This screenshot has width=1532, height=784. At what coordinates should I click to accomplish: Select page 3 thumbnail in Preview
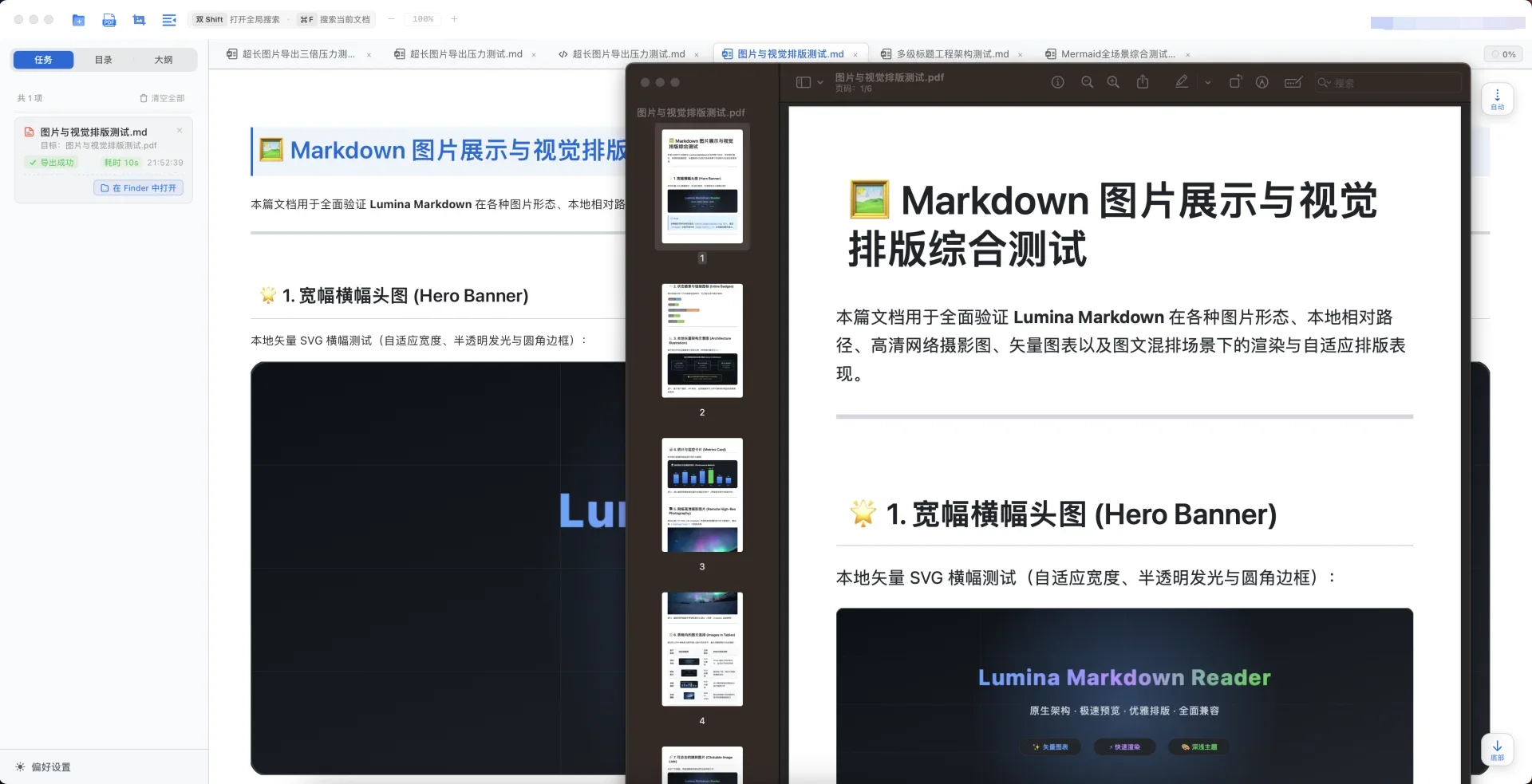[702, 494]
